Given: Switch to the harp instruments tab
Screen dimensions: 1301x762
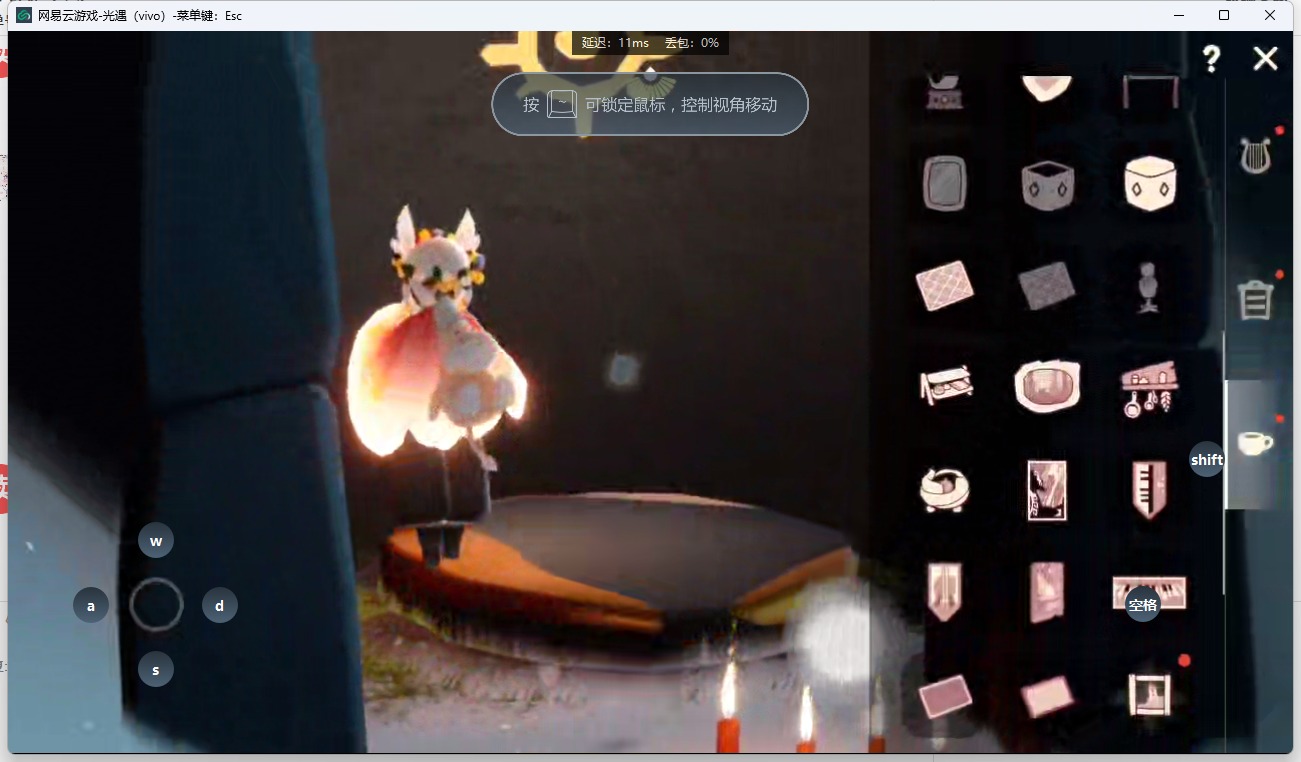Looking at the screenshot, I should coord(1255,156).
